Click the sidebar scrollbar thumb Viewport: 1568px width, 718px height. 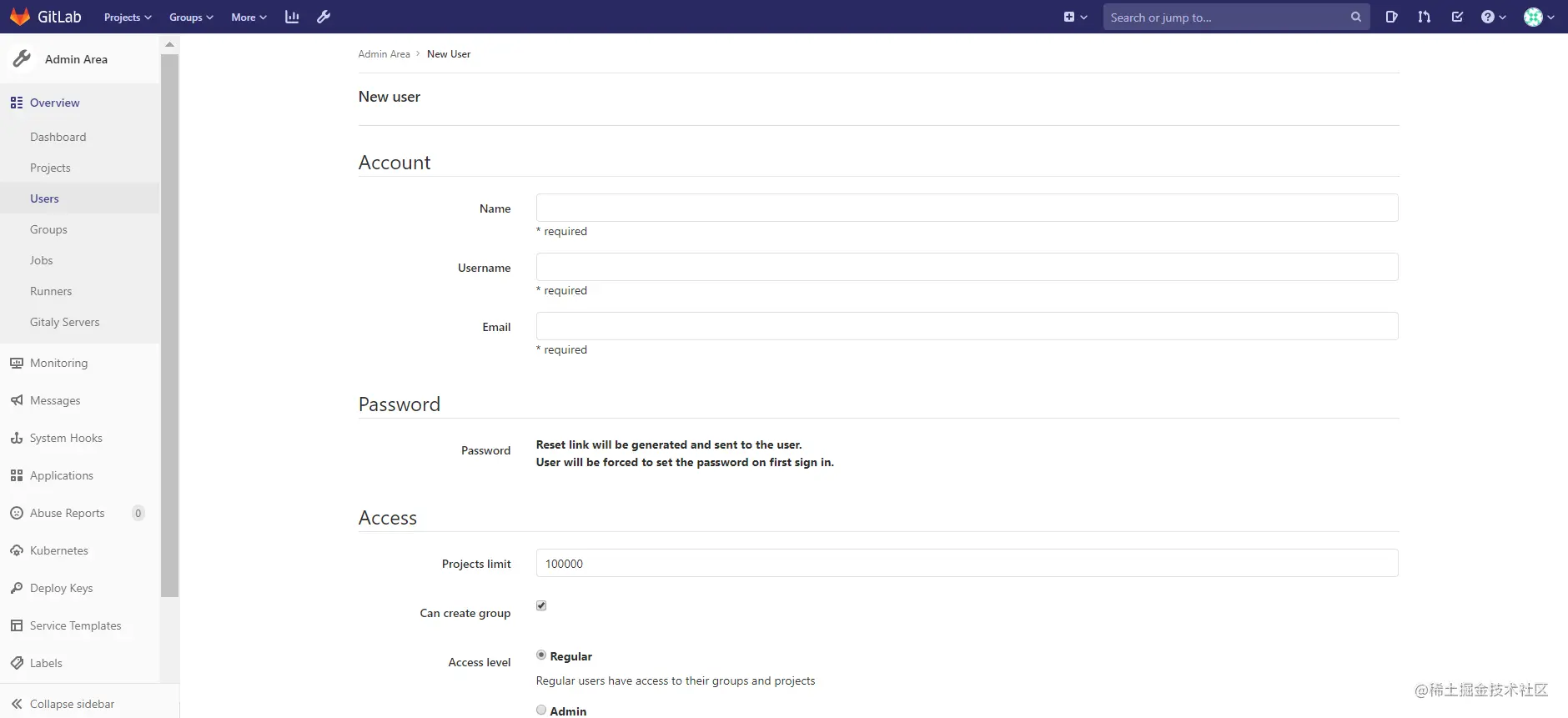(169, 326)
